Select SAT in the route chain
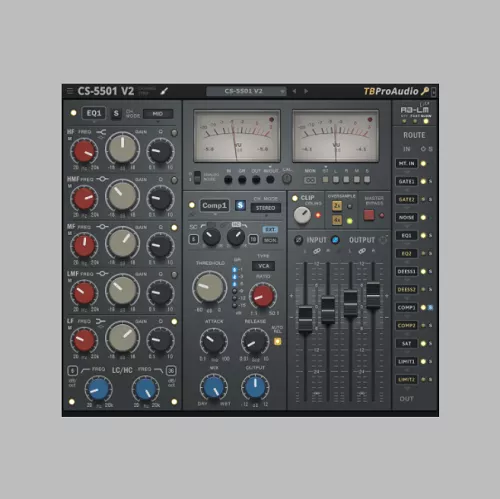 tap(407, 343)
